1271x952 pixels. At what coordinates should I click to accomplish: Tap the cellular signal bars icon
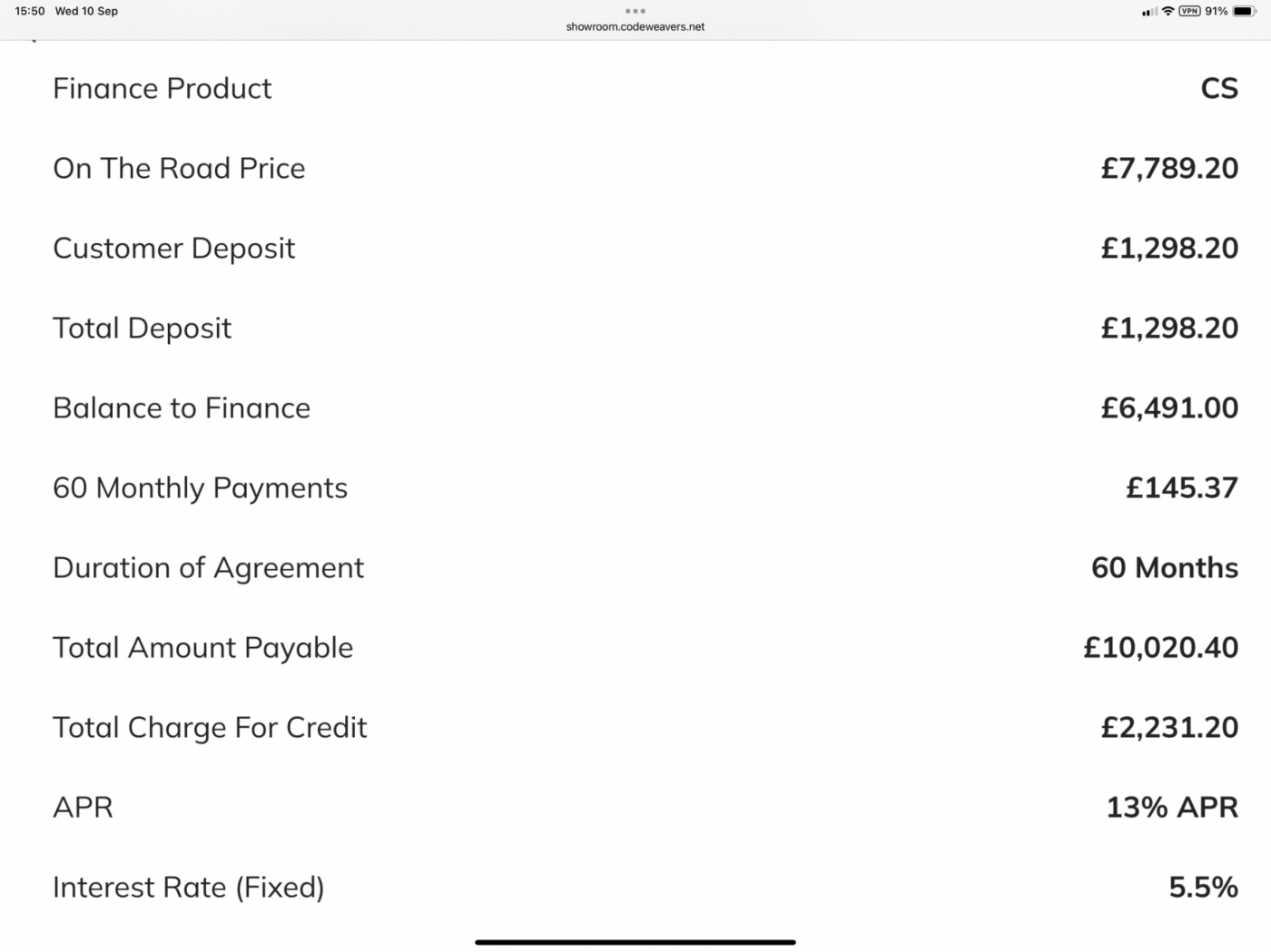1149,12
